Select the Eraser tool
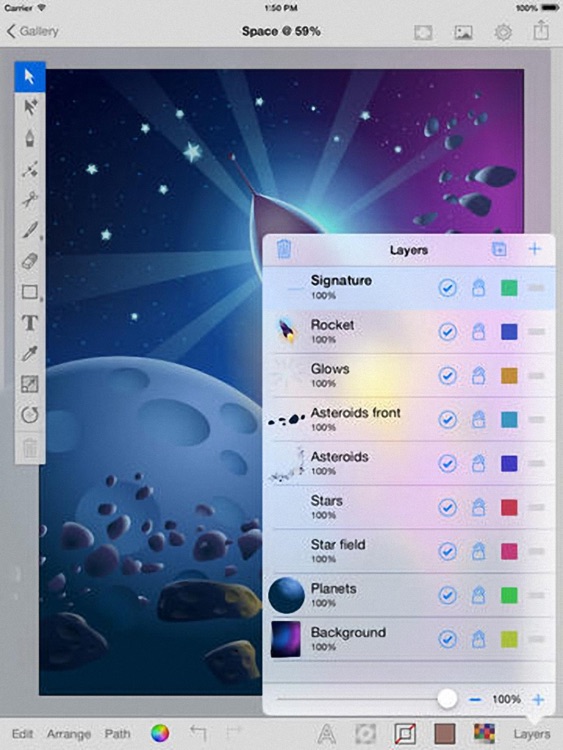The width and height of the screenshot is (563, 750). pyautogui.click(x=30, y=262)
